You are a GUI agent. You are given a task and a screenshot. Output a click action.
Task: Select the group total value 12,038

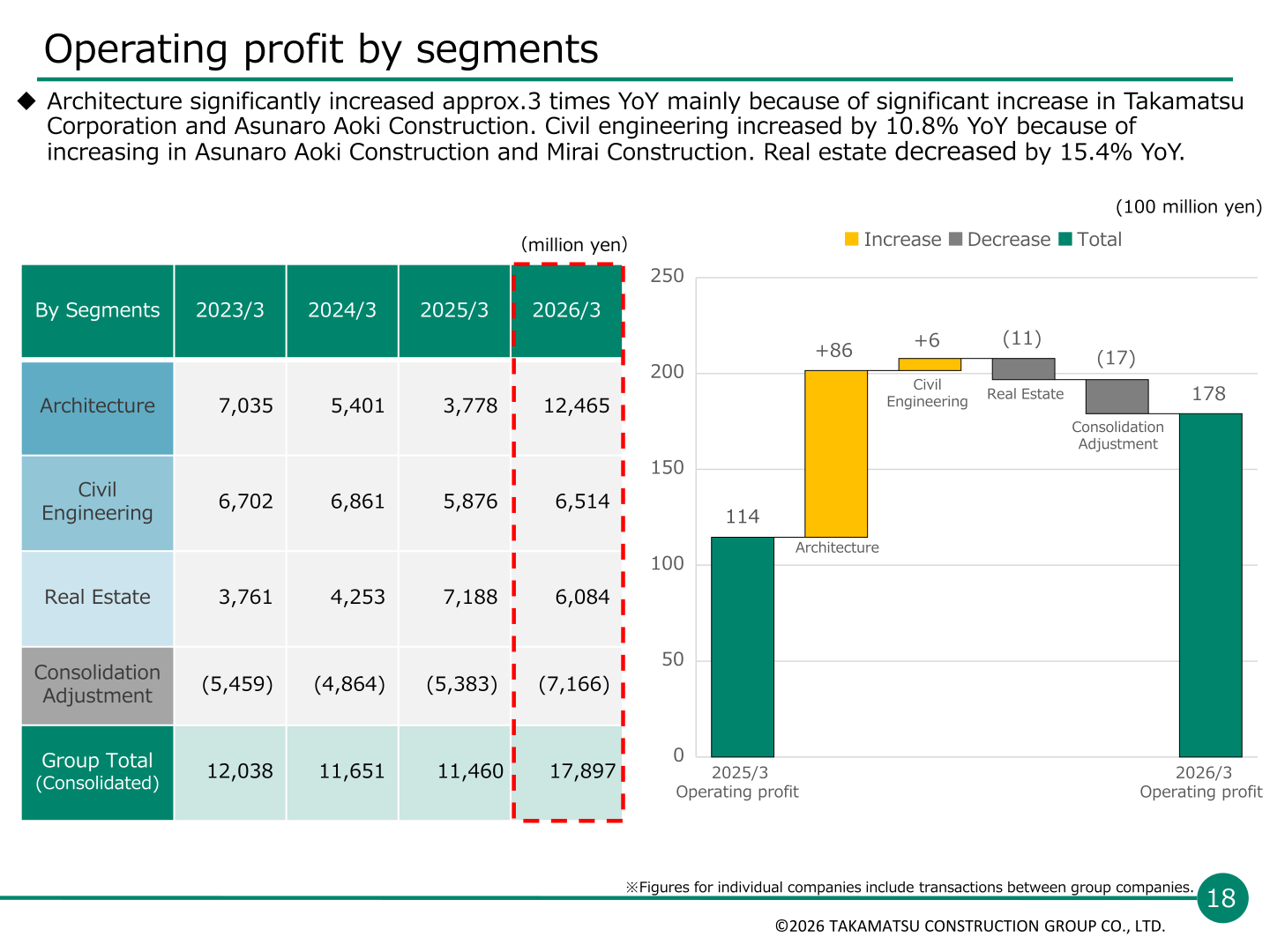click(230, 772)
